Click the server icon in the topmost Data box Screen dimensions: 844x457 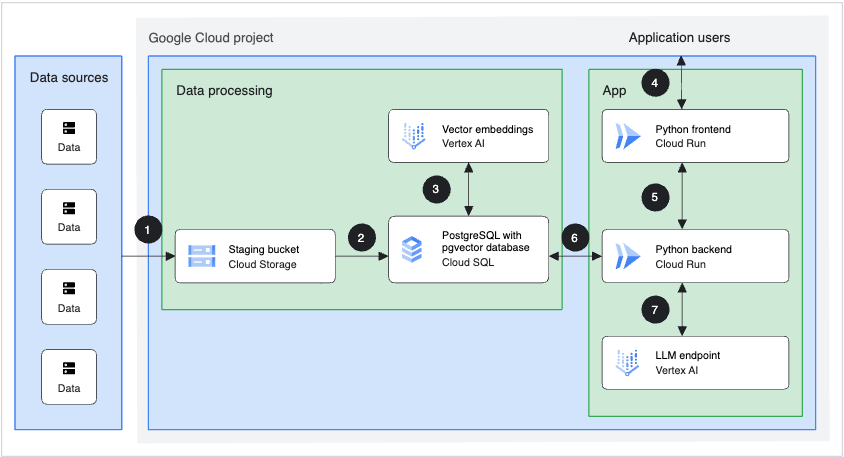pos(69,128)
